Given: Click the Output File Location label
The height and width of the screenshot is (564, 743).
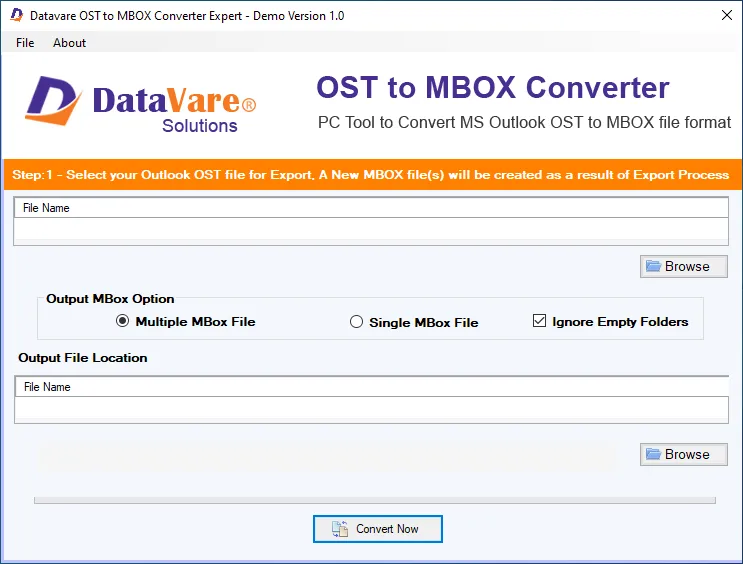Looking at the screenshot, I should coord(83,358).
